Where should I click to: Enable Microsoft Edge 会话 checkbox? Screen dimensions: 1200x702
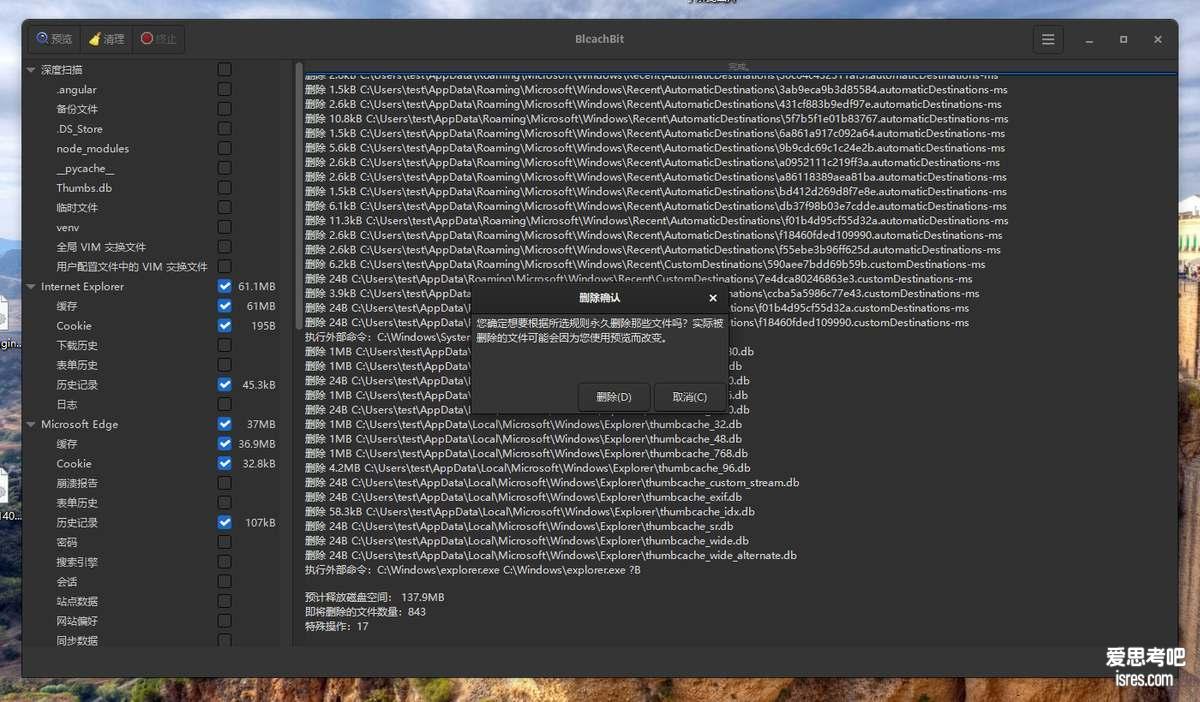[224, 581]
